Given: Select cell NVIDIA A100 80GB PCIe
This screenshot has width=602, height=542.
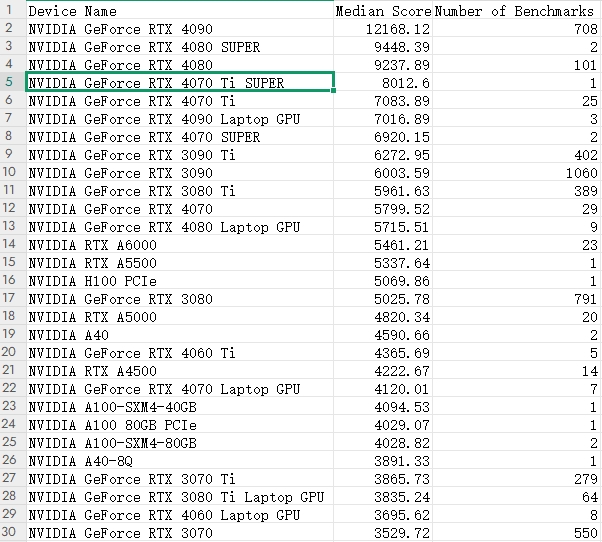Looking at the screenshot, I should tap(180, 424).
